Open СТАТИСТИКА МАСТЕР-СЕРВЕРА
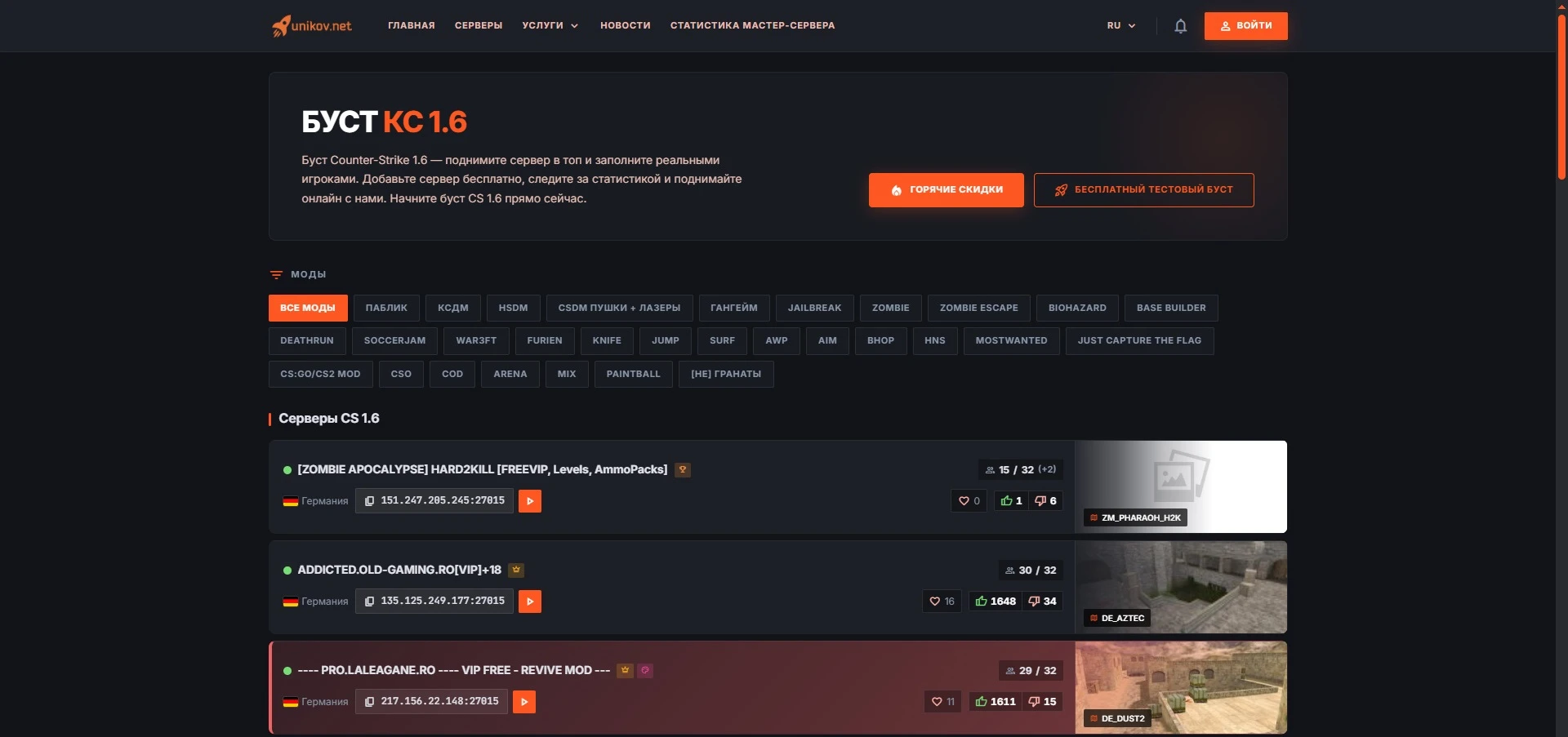Viewport: 1568px width, 737px height. [x=753, y=26]
